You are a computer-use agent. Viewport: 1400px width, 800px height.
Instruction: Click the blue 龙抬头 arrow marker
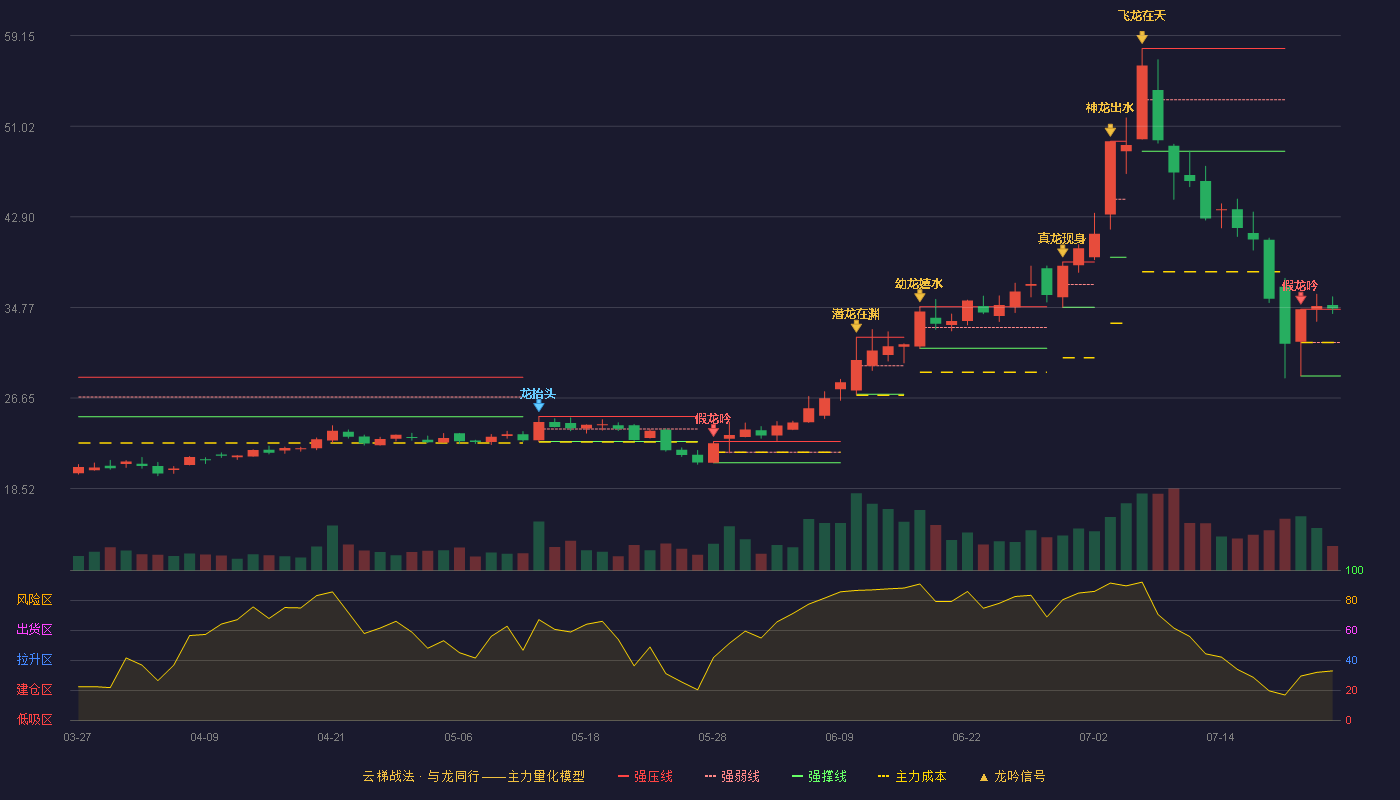(538, 406)
